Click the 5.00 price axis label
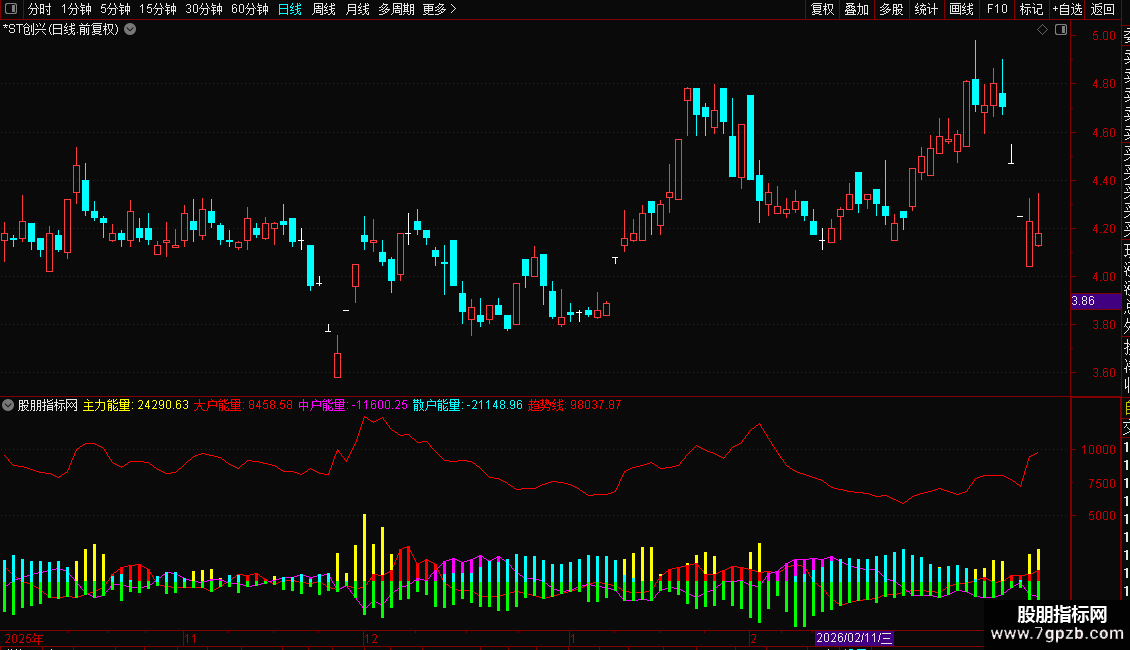This screenshot has width=1130, height=650. click(x=1104, y=36)
